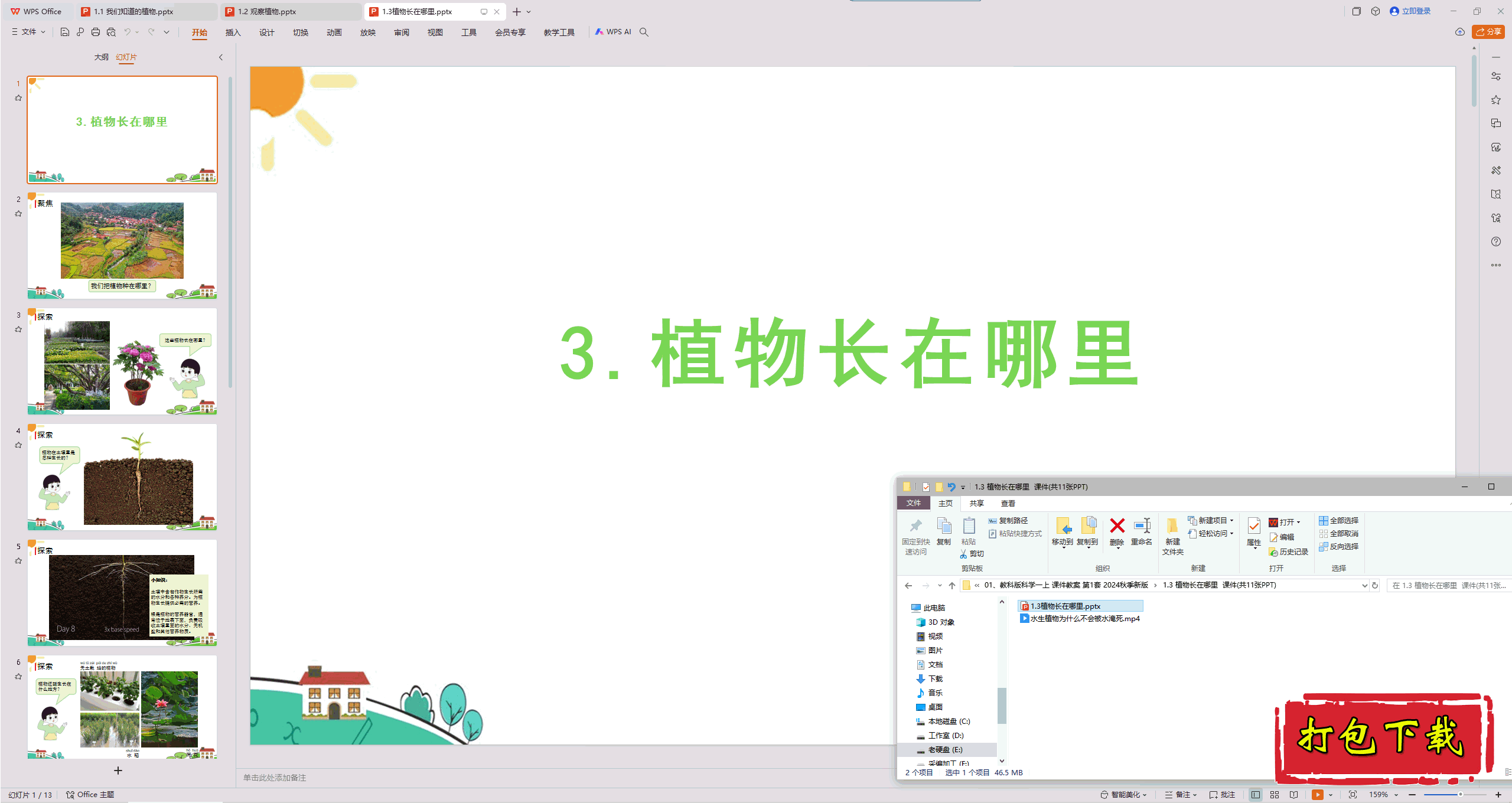Click Select All in Explorer ribbon
Image resolution: width=1512 pixels, height=803 pixels.
tap(1339, 520)
